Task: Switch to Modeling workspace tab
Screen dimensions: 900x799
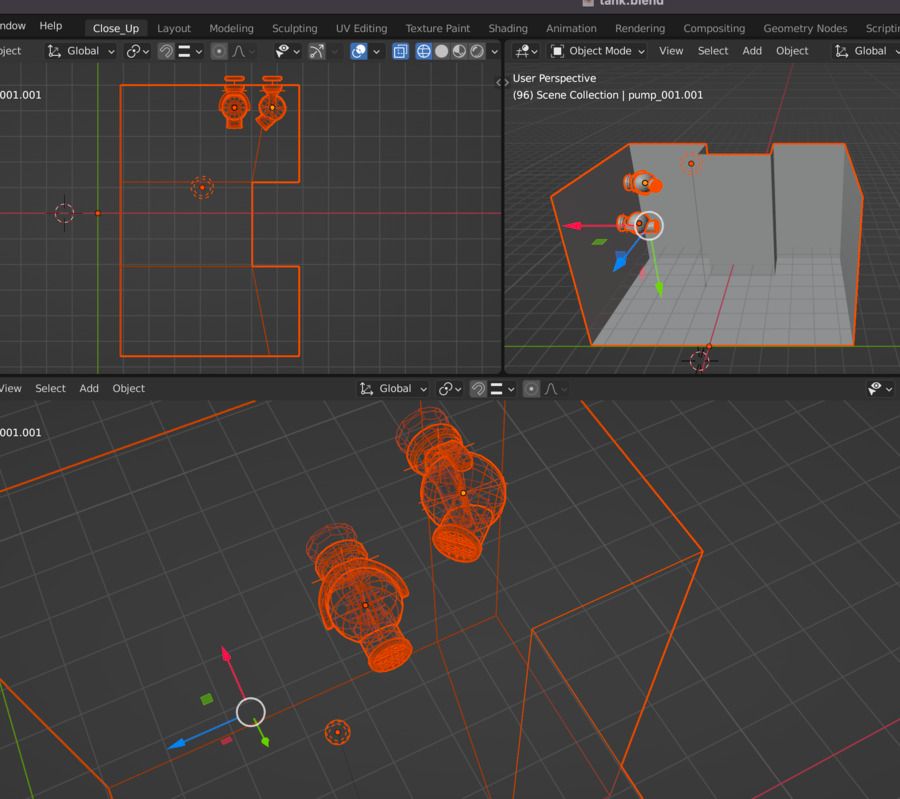Action: (231, 28)
